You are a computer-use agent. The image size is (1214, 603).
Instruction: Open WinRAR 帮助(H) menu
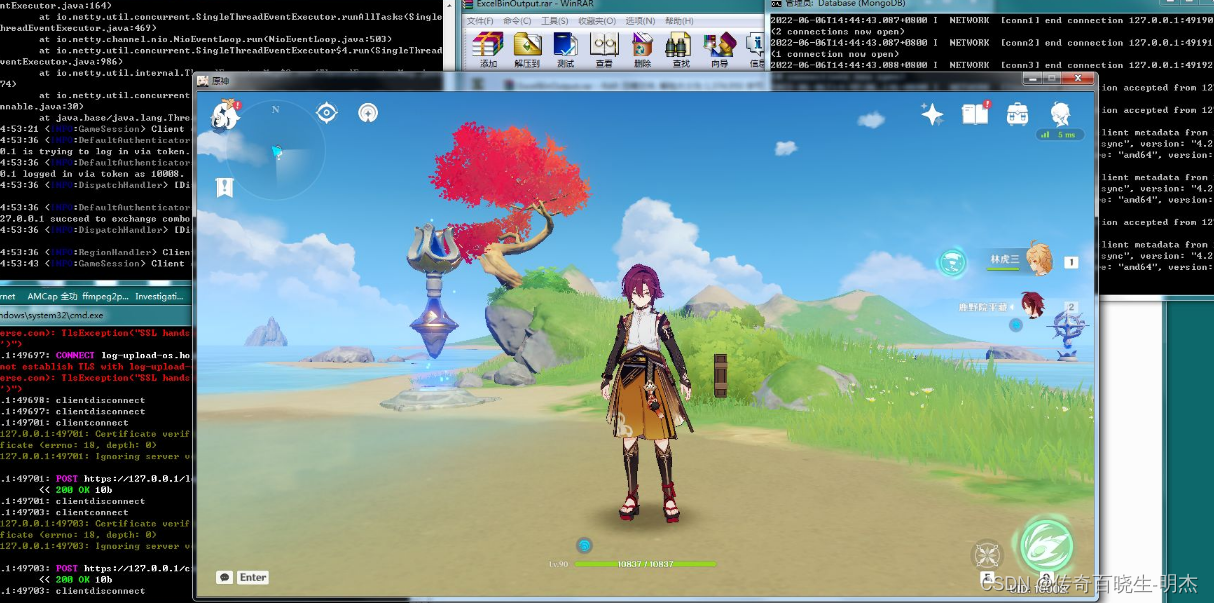tap(679, 21)
